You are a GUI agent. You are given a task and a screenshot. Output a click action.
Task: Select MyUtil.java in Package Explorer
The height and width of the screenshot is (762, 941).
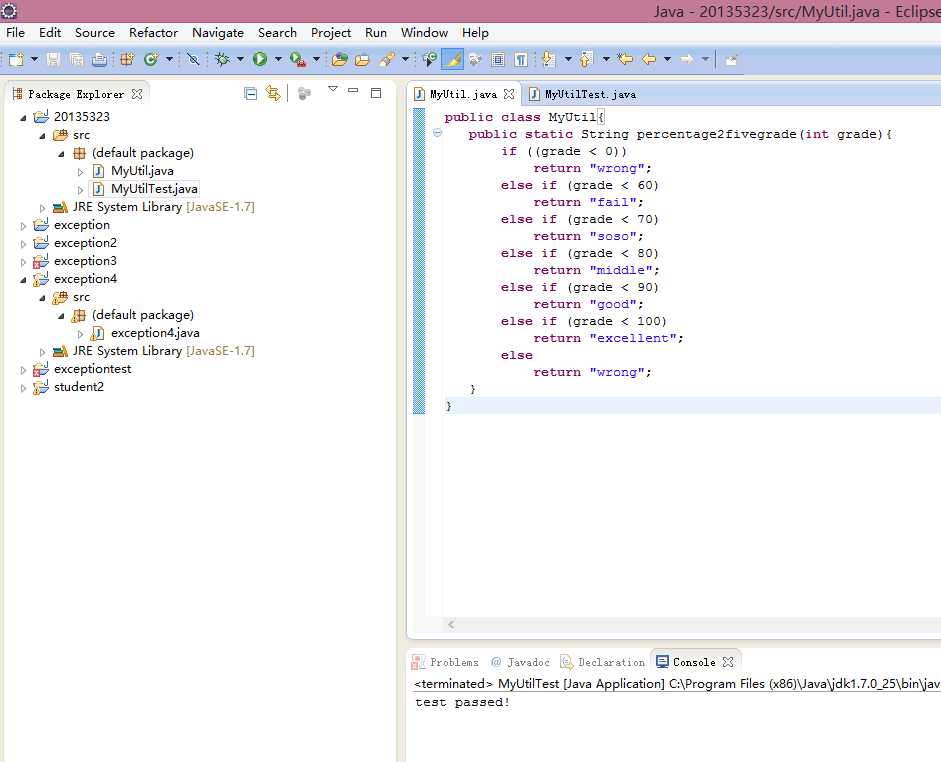pyautogui.click(x=142, y=171)
